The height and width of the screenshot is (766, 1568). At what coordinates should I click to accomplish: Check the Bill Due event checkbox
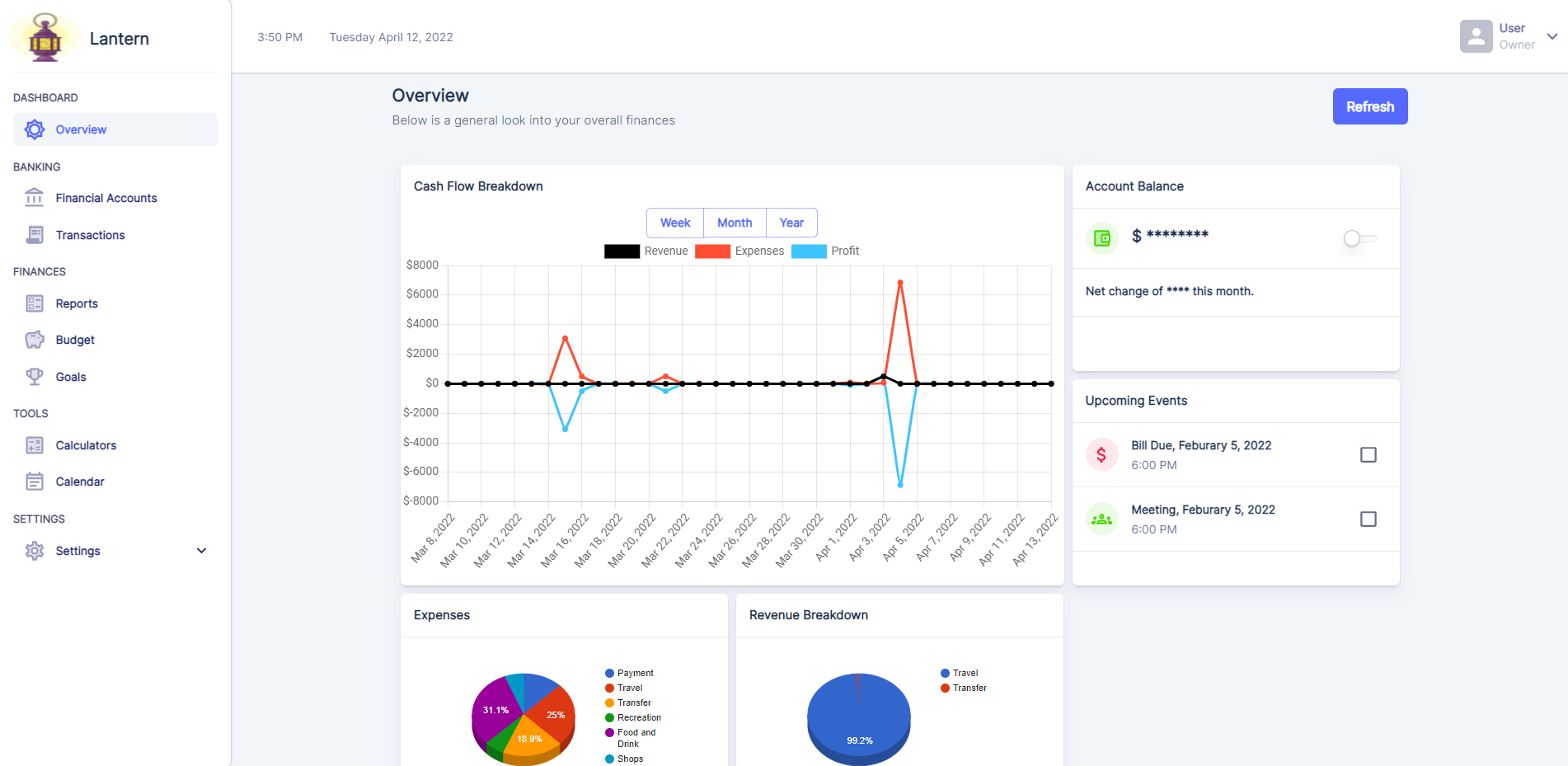coord(1368,454)
